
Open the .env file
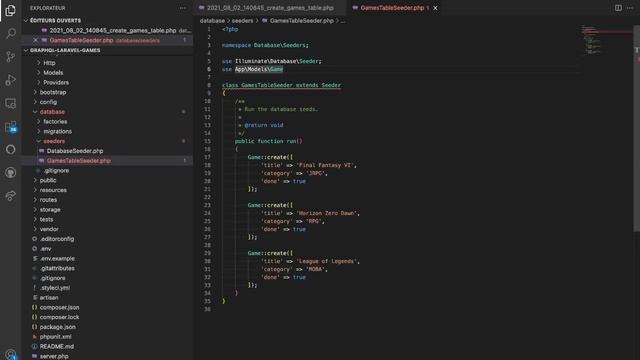click(45, 249)
